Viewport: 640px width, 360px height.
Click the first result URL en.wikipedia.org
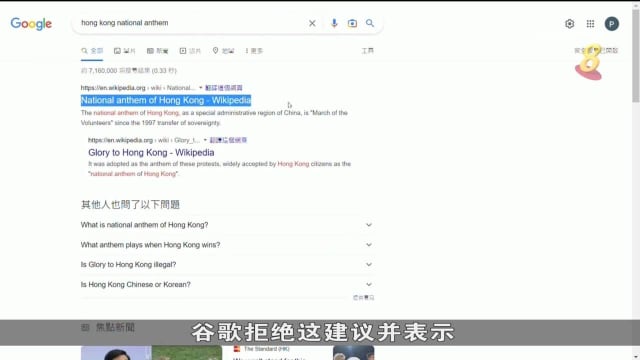click(x=113, y=88)
